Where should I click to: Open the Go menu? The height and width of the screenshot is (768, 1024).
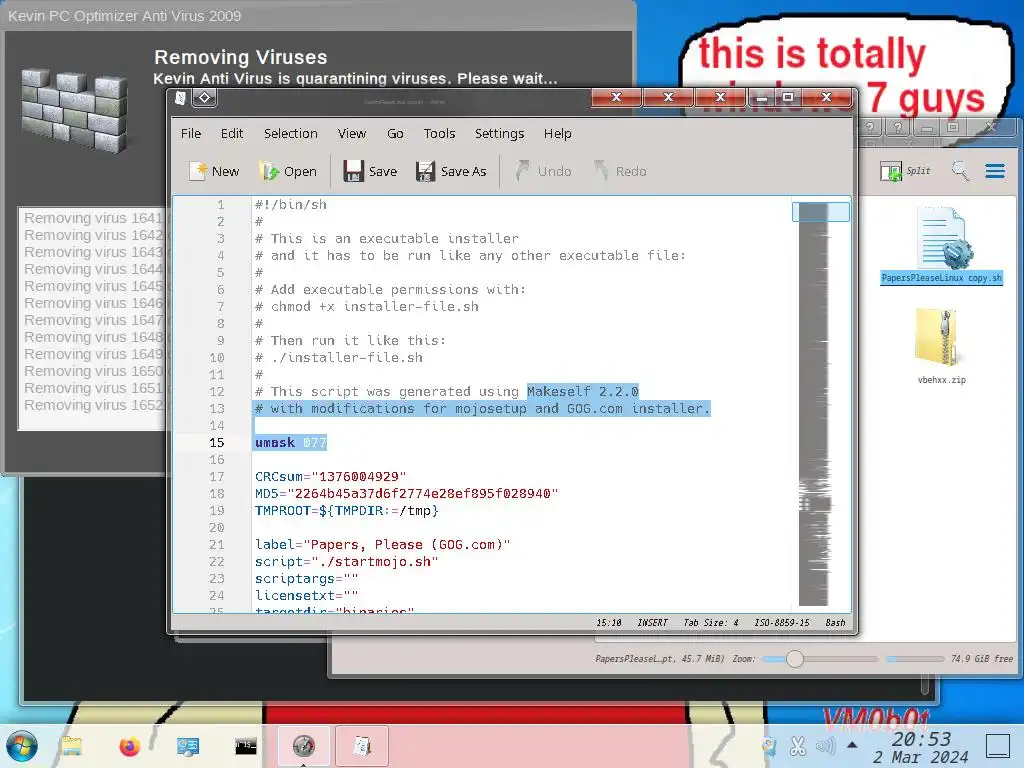coord(395,133)
